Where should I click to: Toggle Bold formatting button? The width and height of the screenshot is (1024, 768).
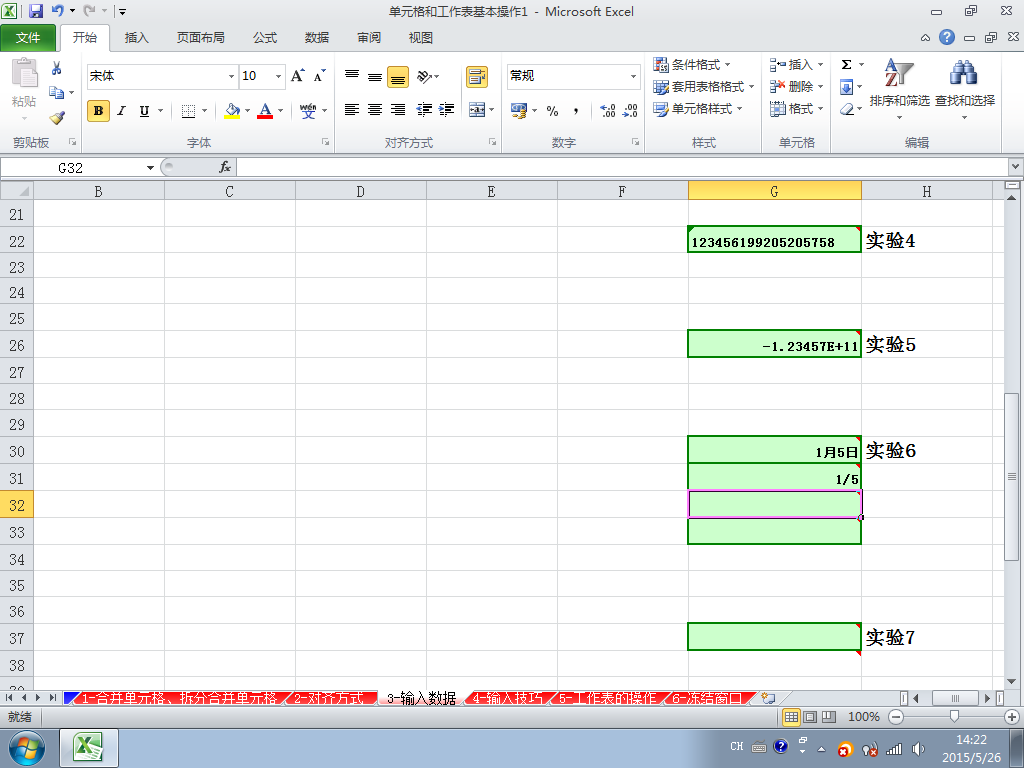click(x=98, y=111)
